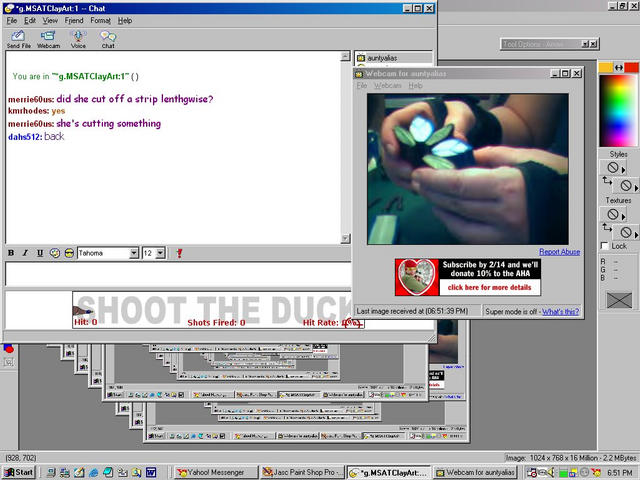Toggle Underline text formatting in chat

(40, 253)
